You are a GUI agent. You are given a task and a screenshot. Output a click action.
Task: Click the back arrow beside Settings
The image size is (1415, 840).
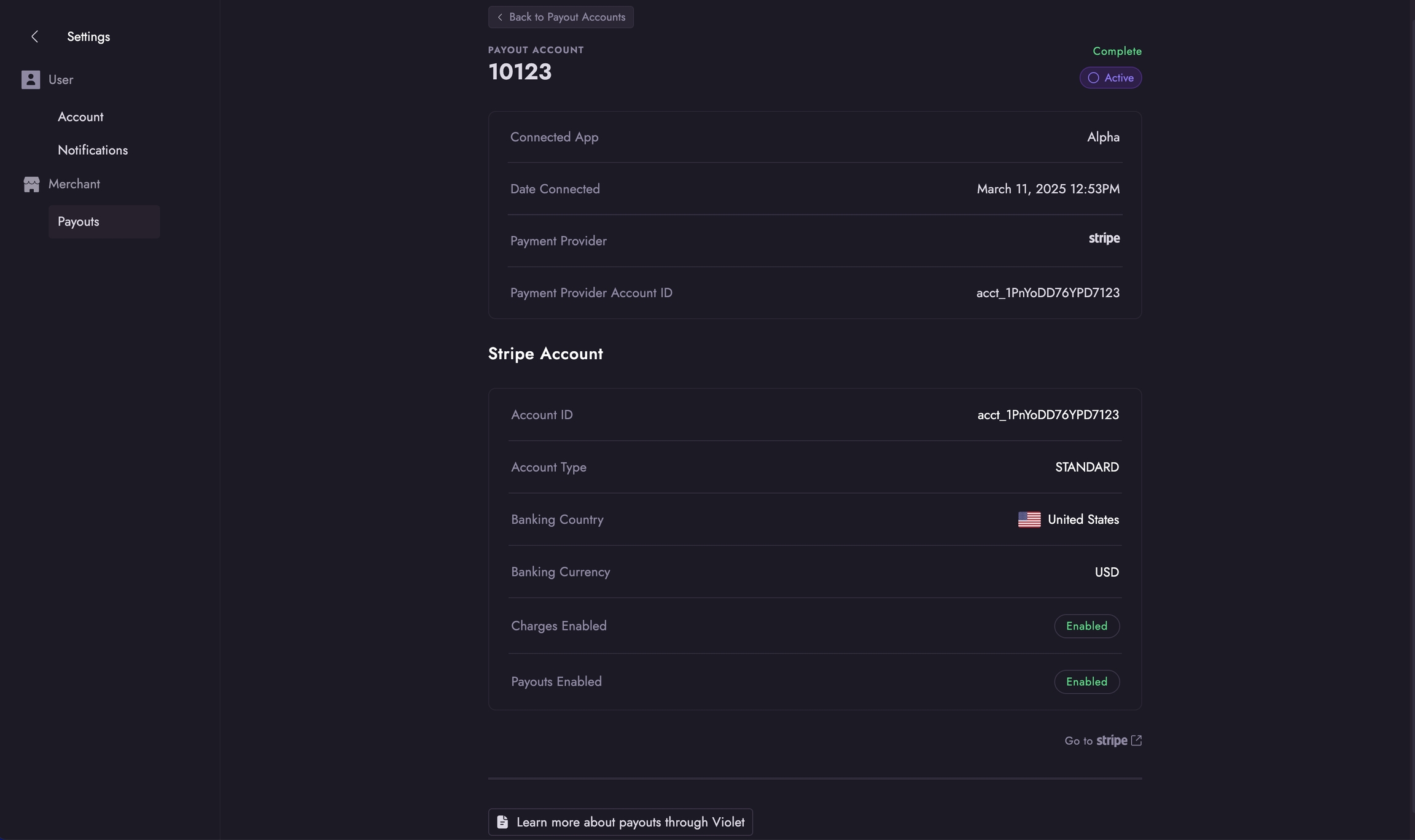[x=35, y=37]
